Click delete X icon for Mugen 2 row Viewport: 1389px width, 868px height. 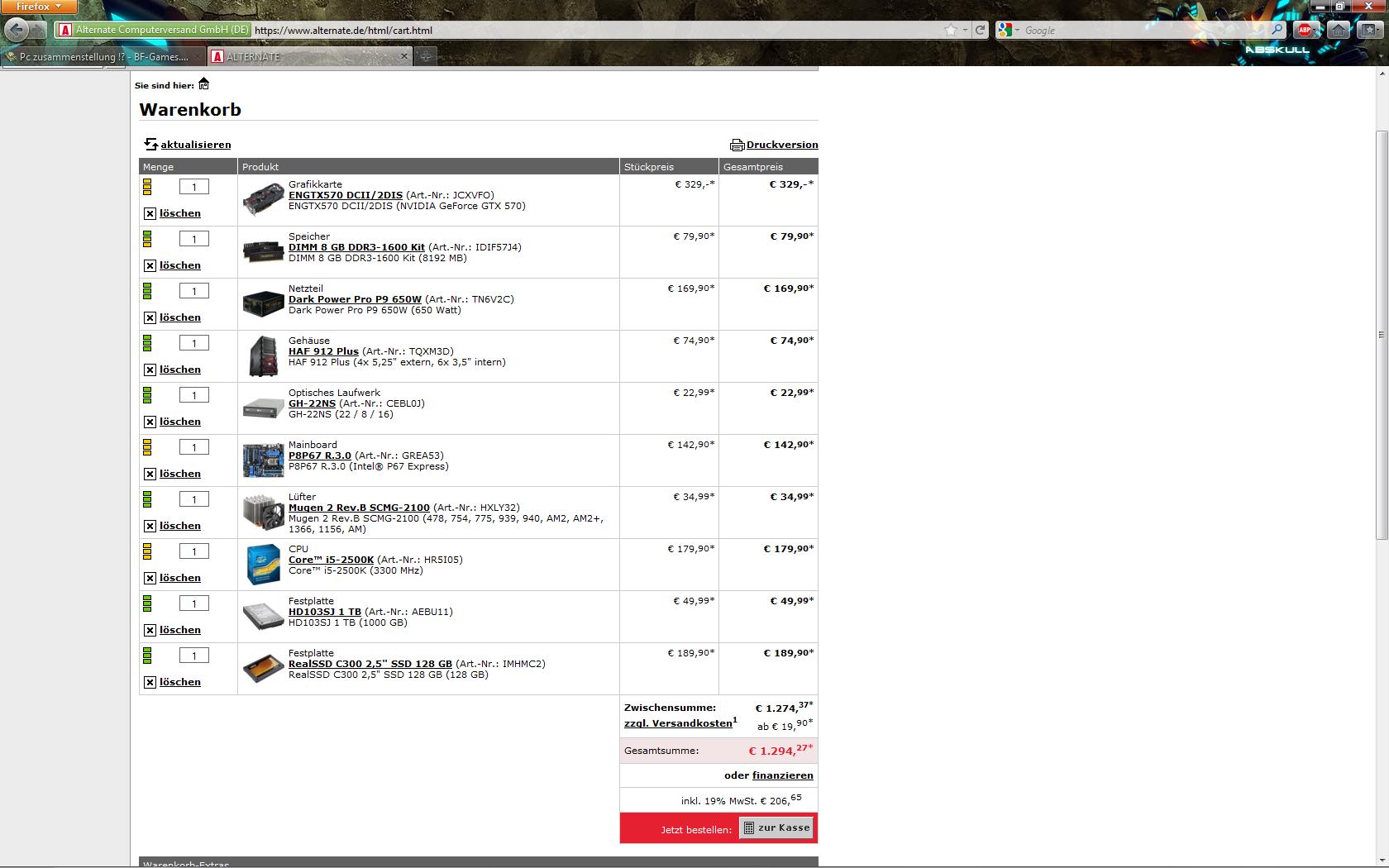[x=150, y=526]
